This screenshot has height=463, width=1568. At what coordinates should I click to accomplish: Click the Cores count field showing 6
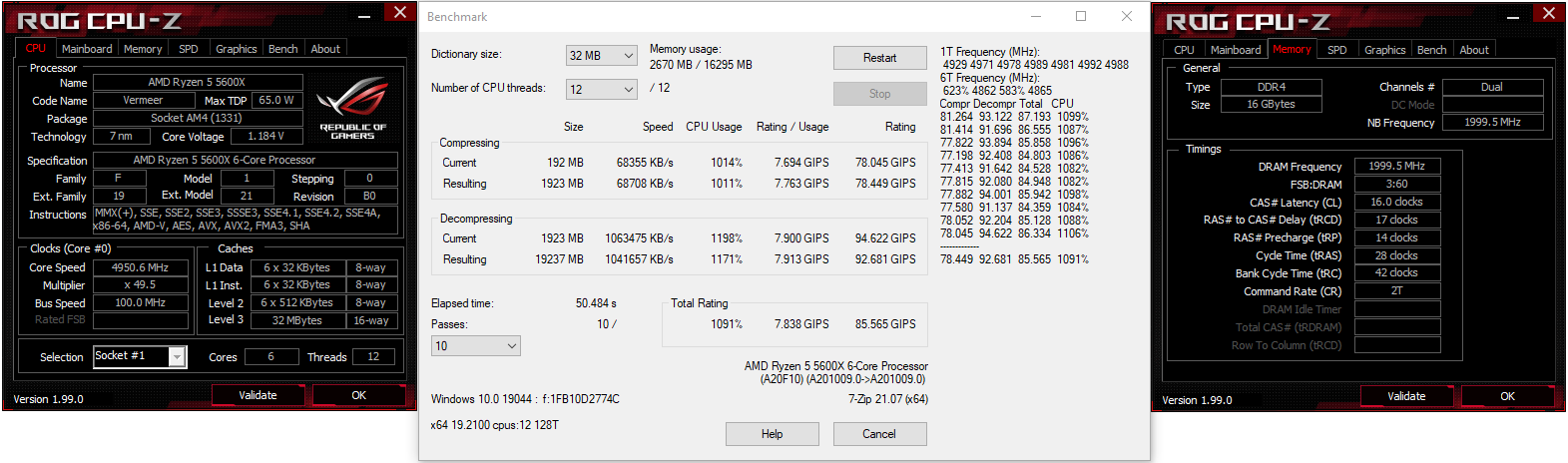pyautogui.click(x=270, y=356)
